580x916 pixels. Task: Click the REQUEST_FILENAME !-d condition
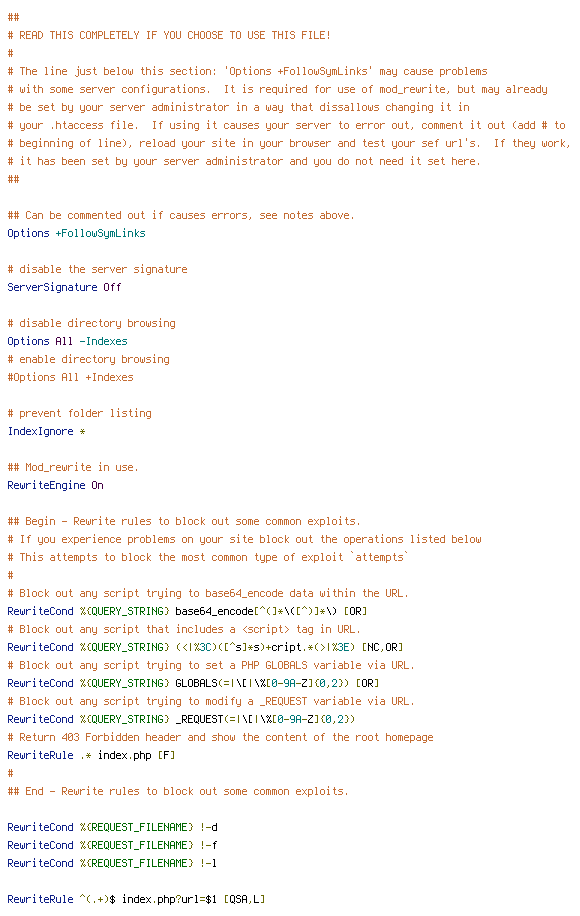point(112,827)
